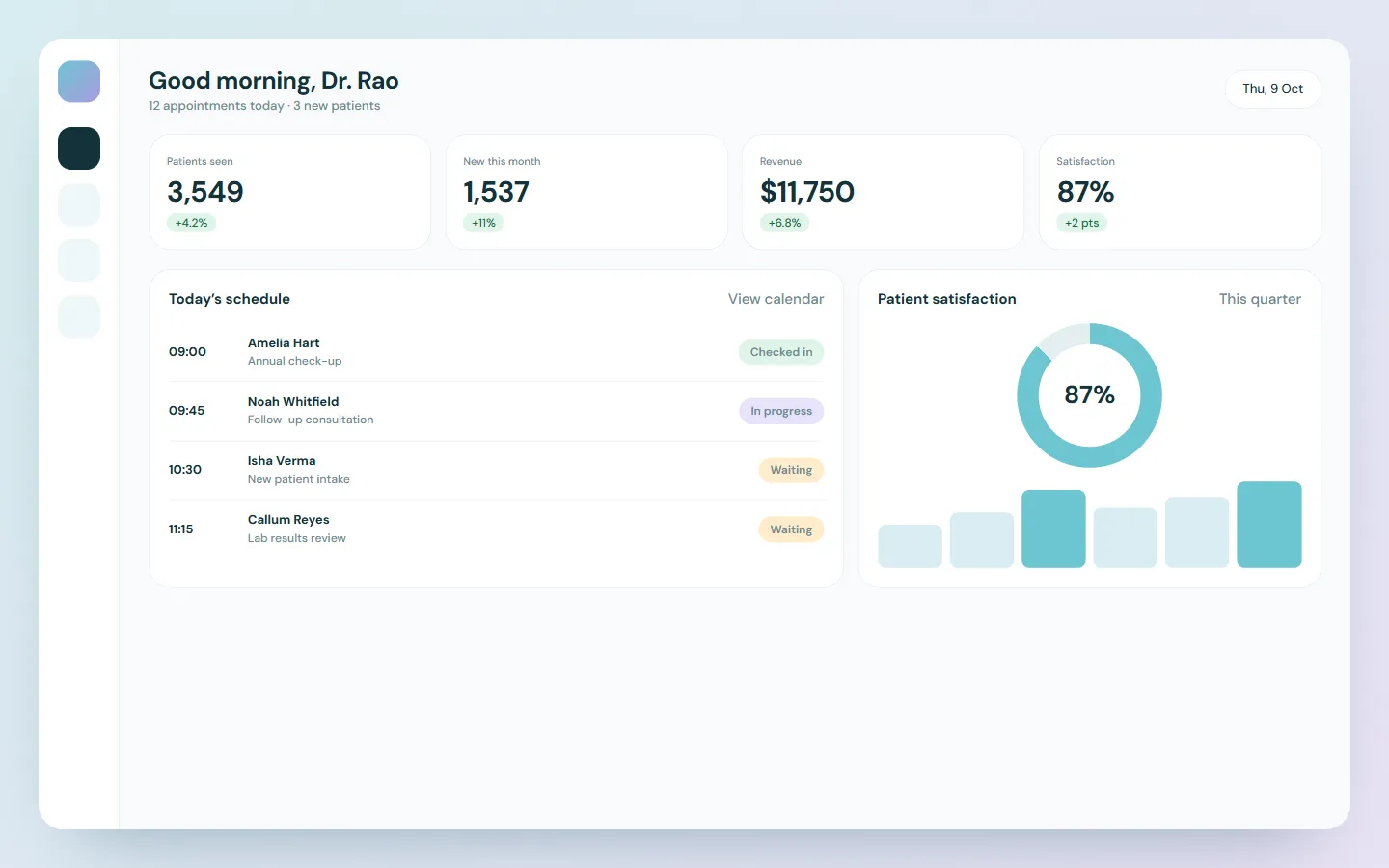Screen dimensions: 1389x868
Task: Click the Patient satisfaction heading
Action: tap(947, 299)
